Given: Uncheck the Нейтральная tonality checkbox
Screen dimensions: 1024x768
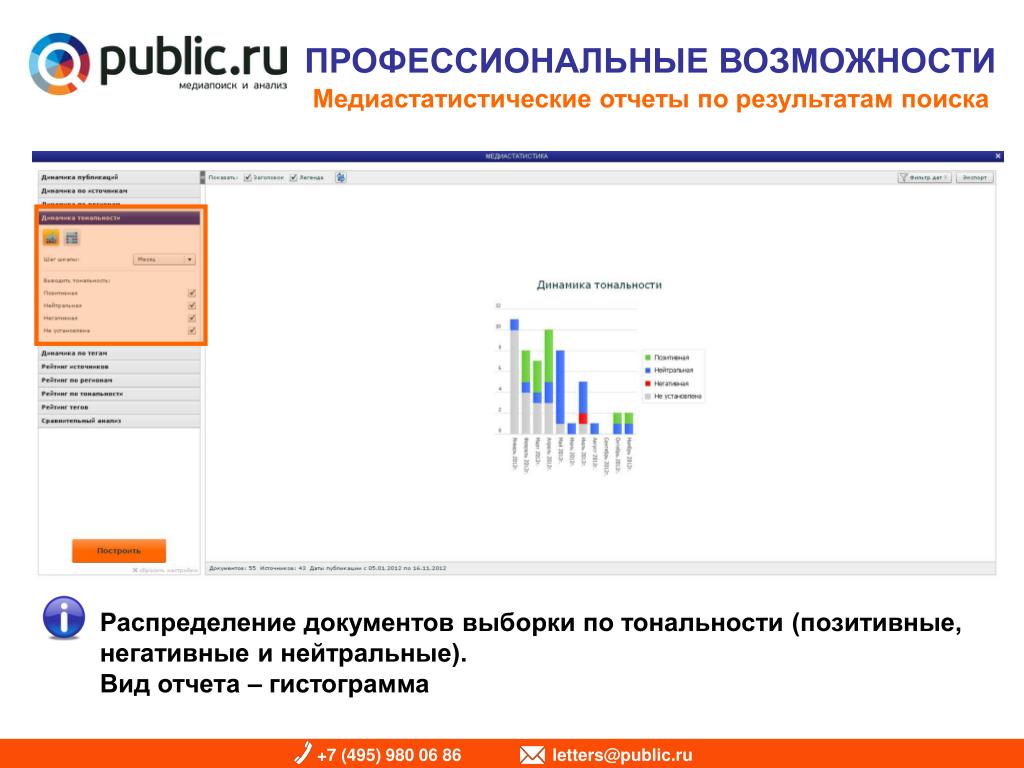Looking at the screenshot, I should [x=191, y=306].
